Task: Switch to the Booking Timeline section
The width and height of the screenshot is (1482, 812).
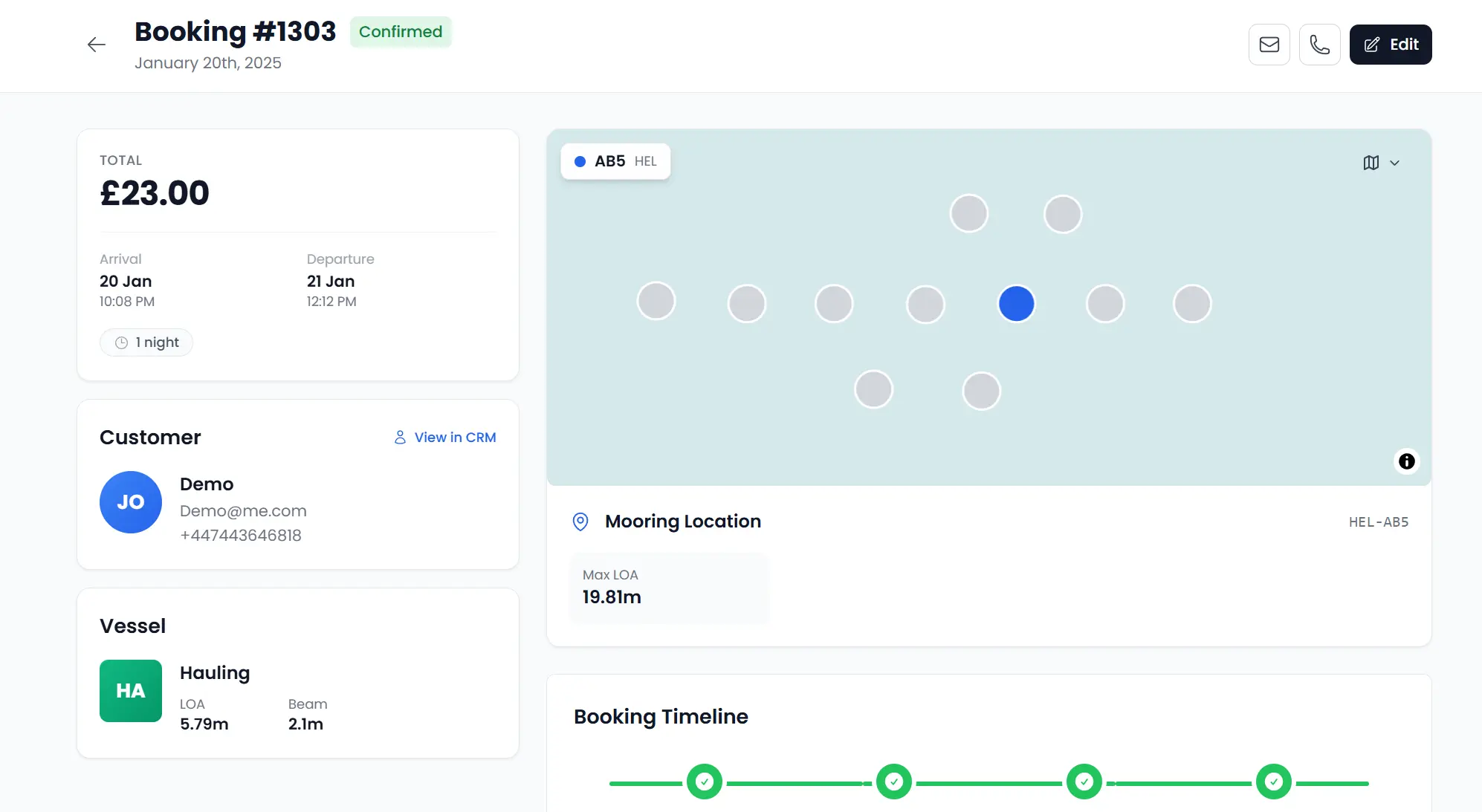Action: (x=661, y=717)
